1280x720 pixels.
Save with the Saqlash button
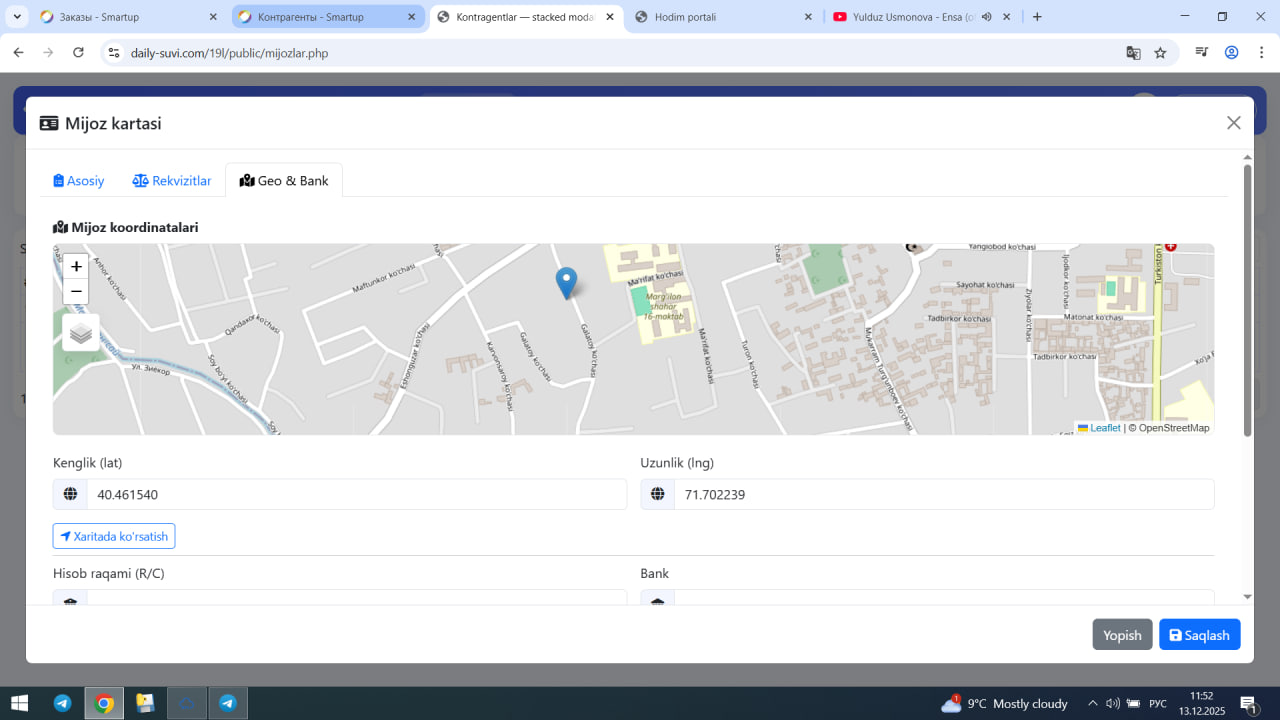(x=1199, y=635)
